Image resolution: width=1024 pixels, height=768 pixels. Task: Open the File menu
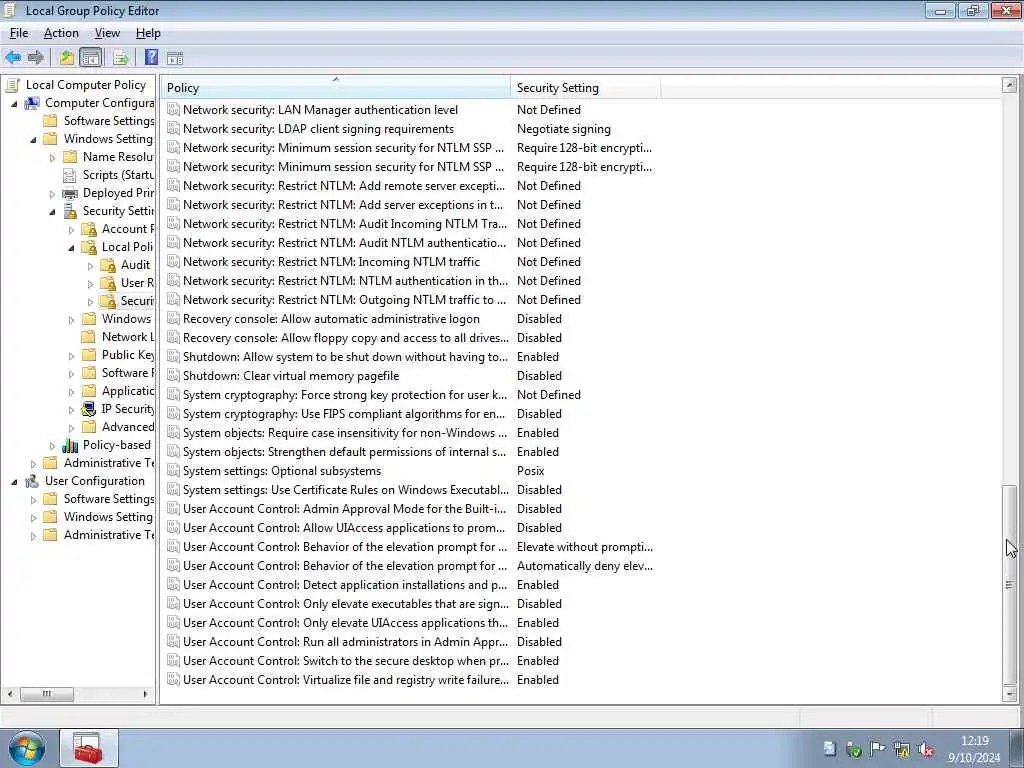point(19,33)
